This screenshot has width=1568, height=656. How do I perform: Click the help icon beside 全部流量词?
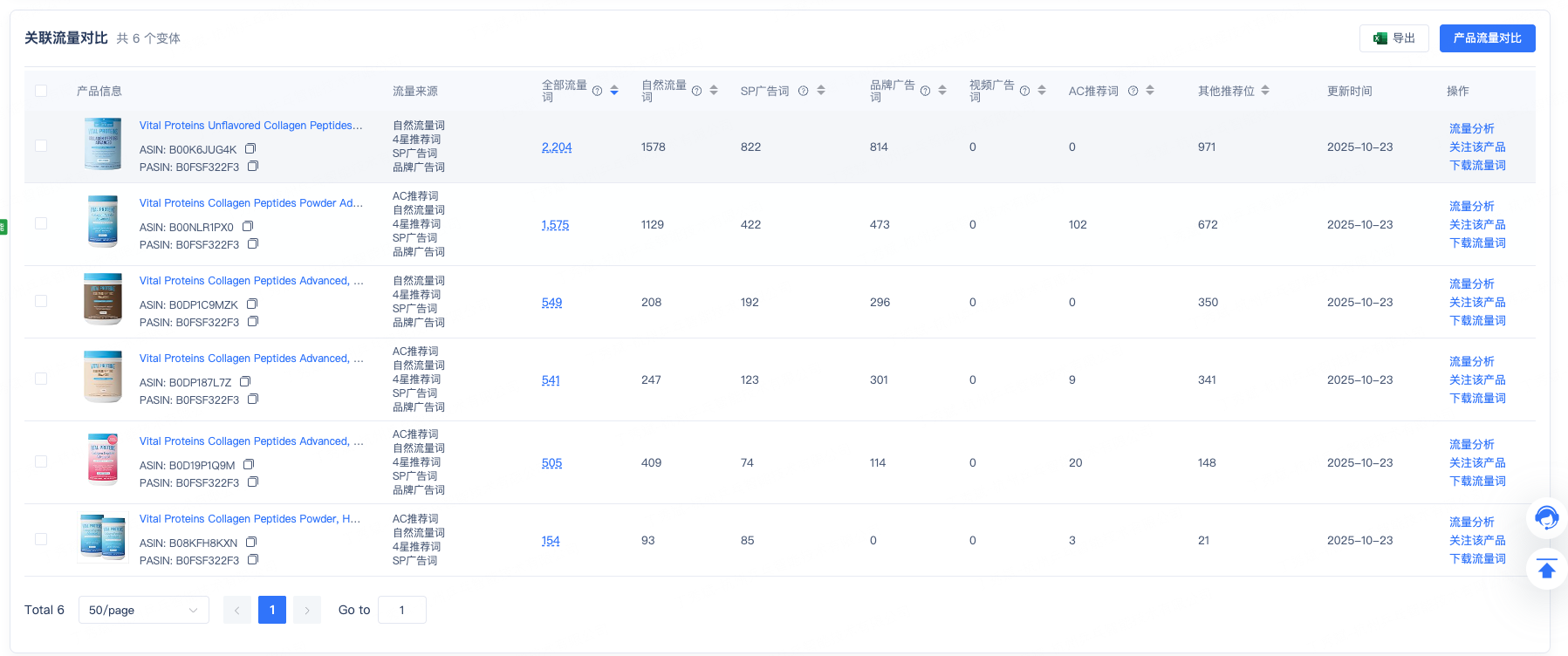[x=597, y=91]
